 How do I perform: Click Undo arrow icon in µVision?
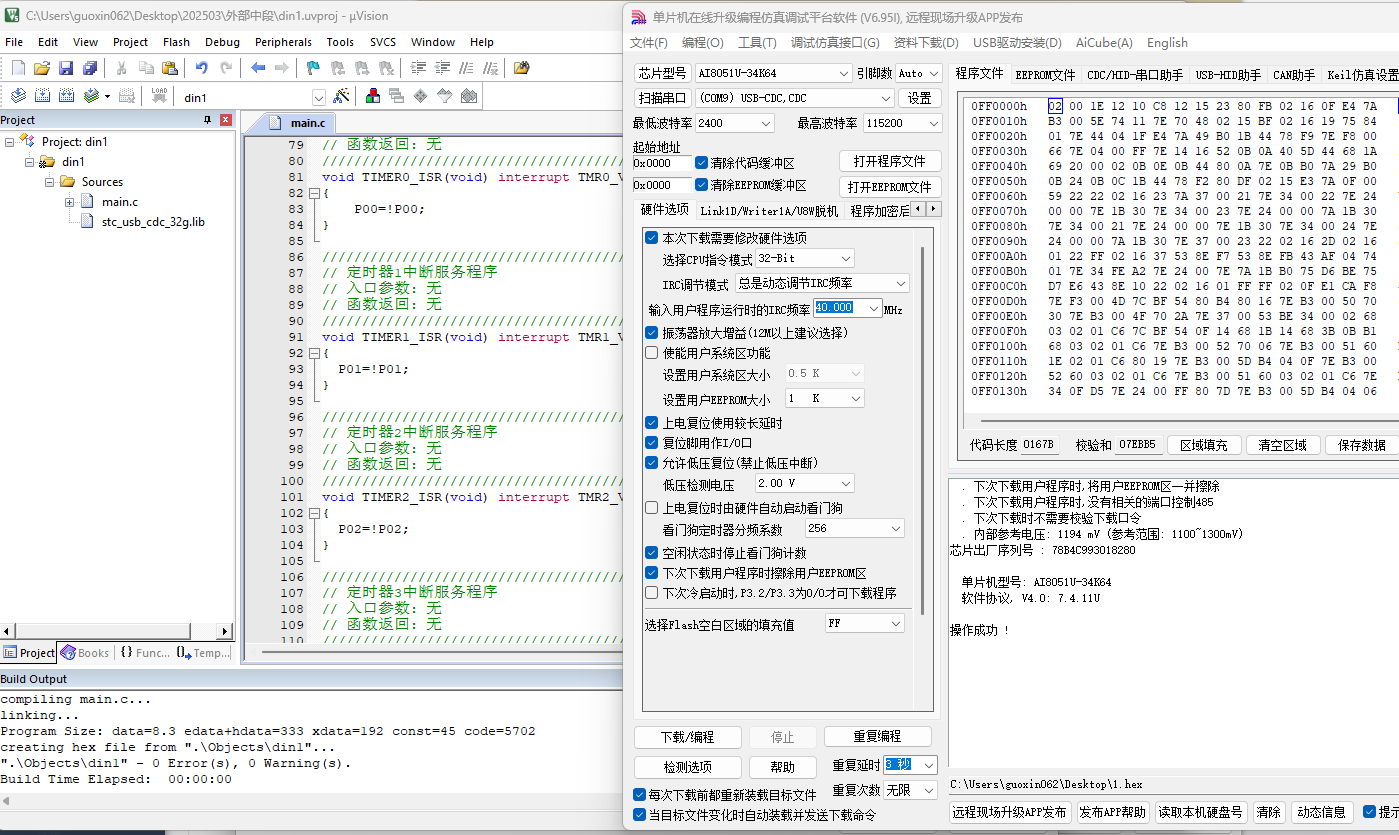[x=201, y=68]
